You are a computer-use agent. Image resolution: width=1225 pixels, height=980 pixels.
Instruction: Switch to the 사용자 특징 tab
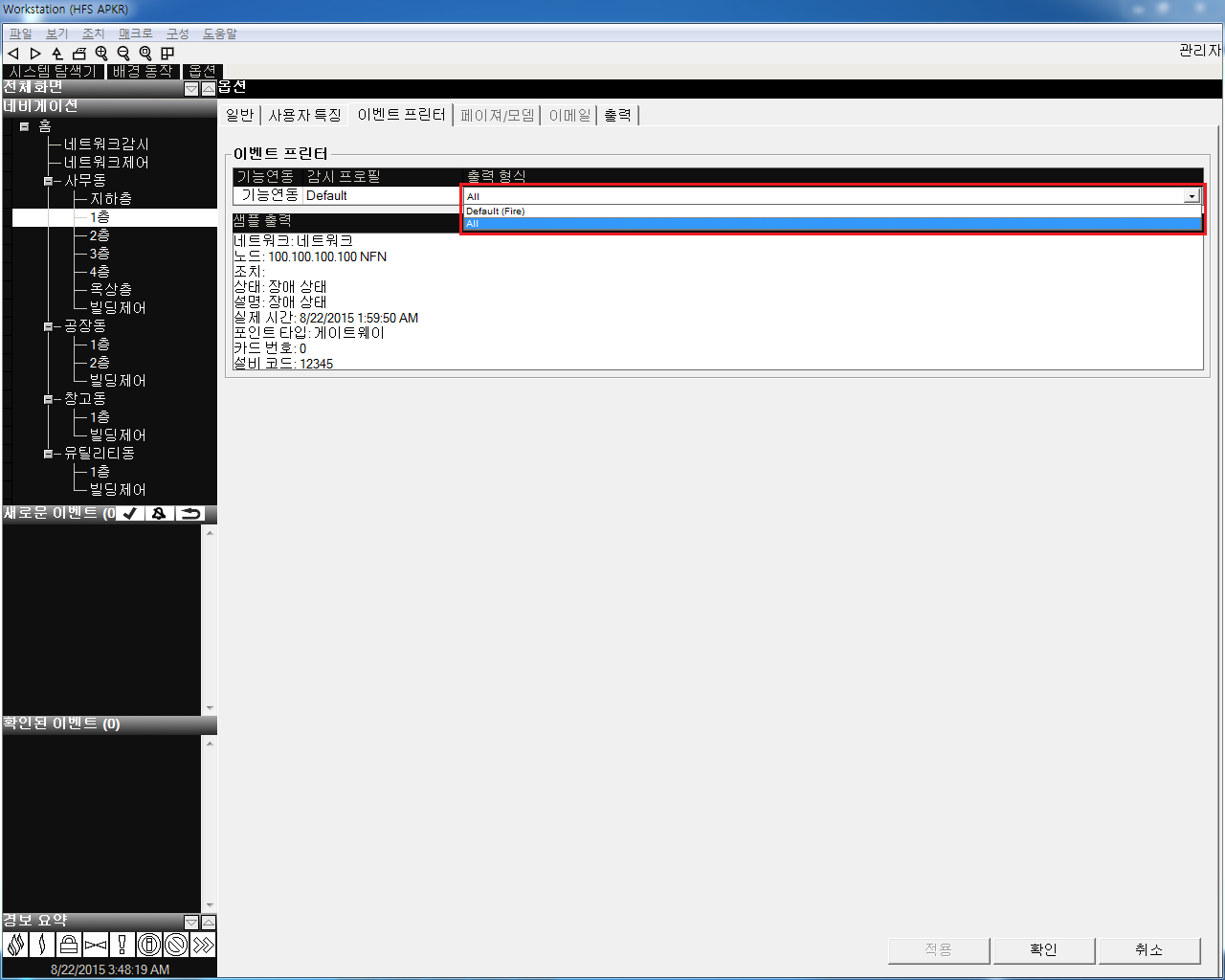pyautogui.click(x=304, y=115)
